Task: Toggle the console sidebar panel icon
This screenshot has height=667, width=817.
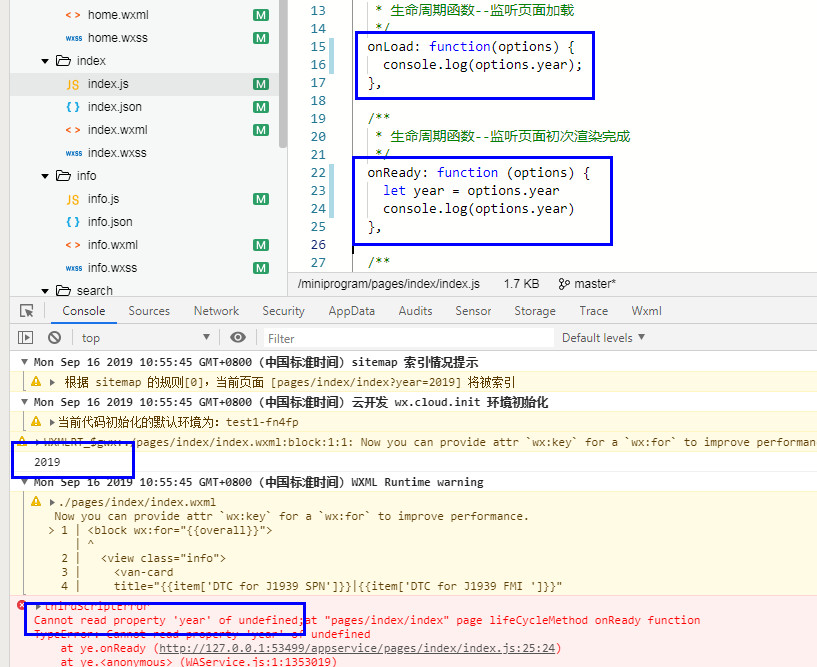Action: (25, 338)
